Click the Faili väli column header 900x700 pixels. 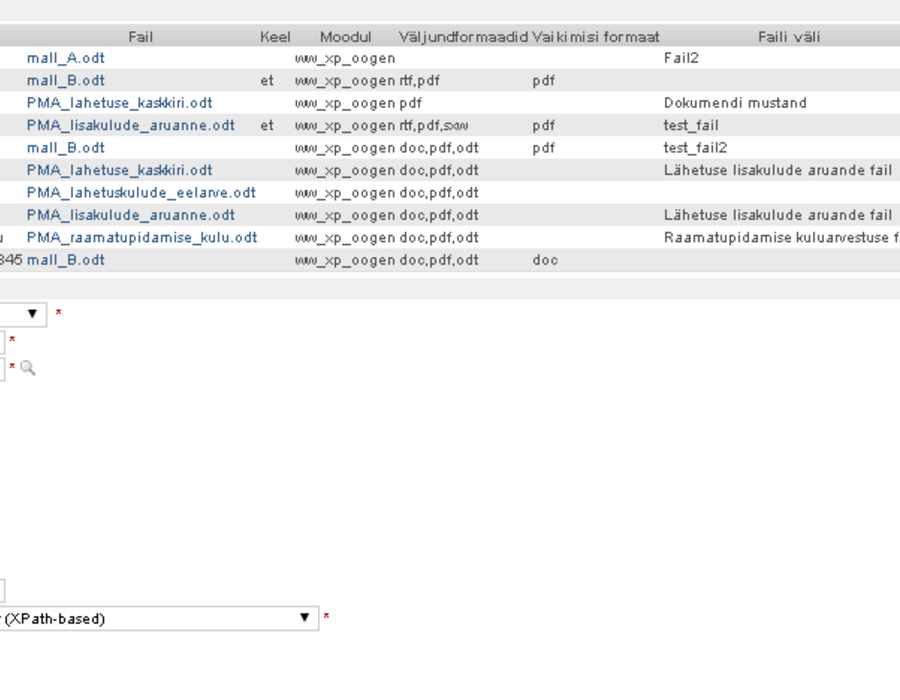pyautogui.click(x=789, y=37)
